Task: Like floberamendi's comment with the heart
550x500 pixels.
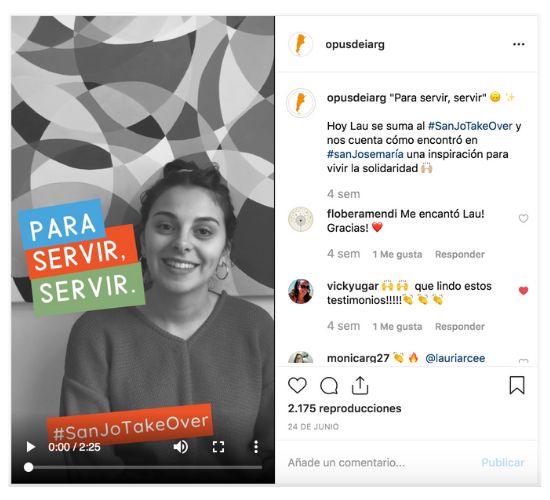Action: coord(523,219)
